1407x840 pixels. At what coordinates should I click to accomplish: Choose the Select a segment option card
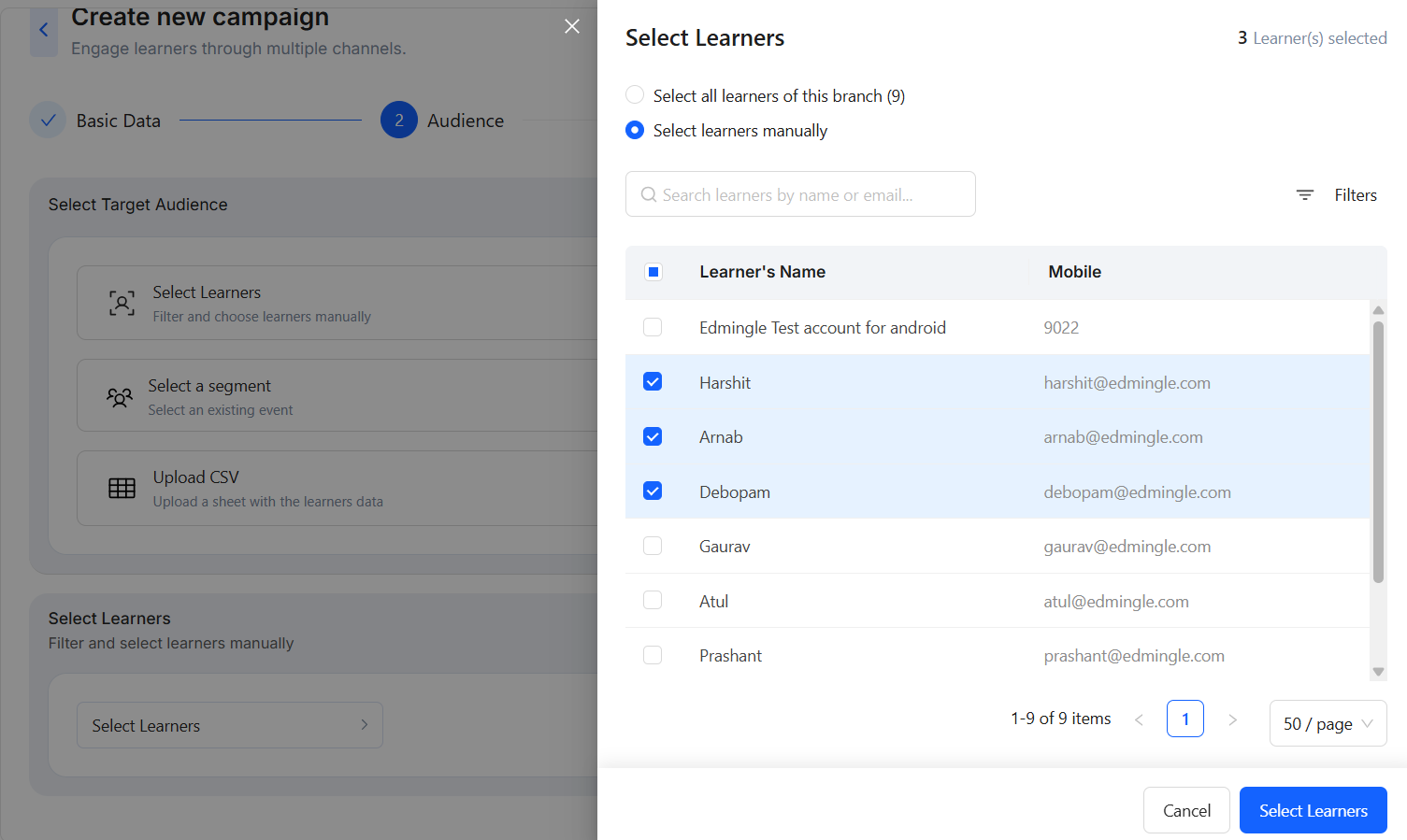coord(337,395)
